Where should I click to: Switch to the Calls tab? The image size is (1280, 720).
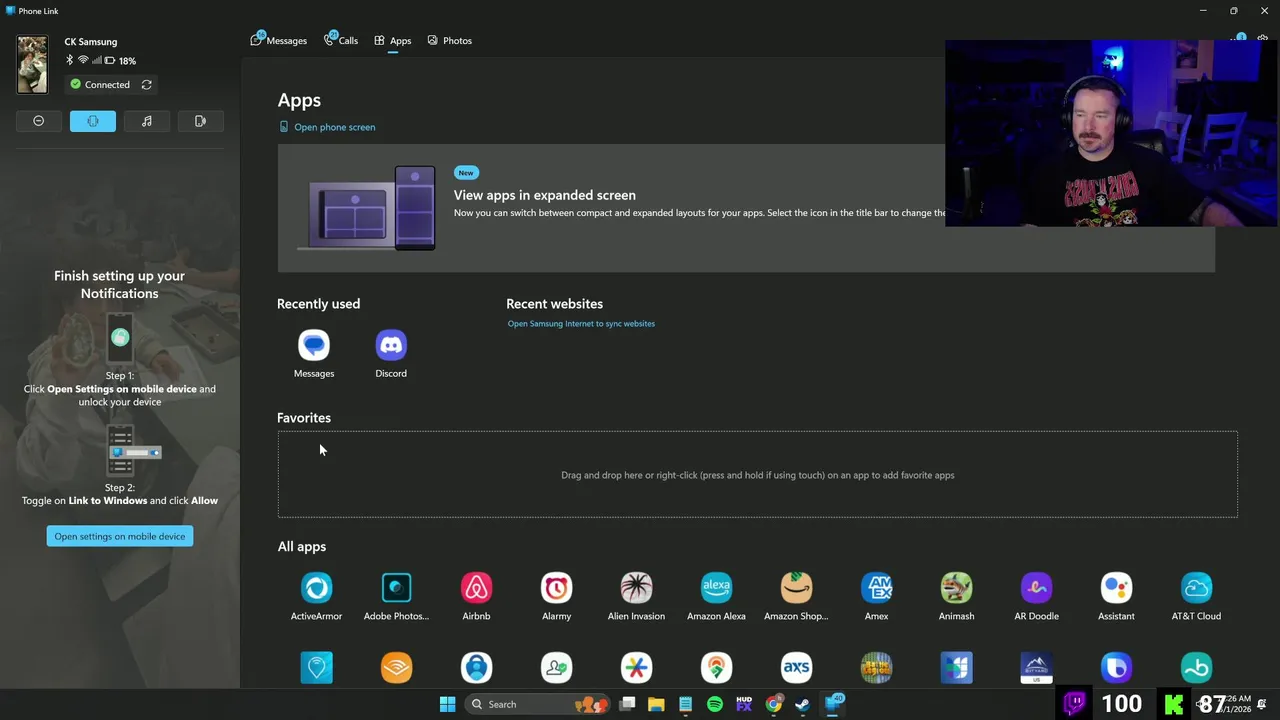341,41
